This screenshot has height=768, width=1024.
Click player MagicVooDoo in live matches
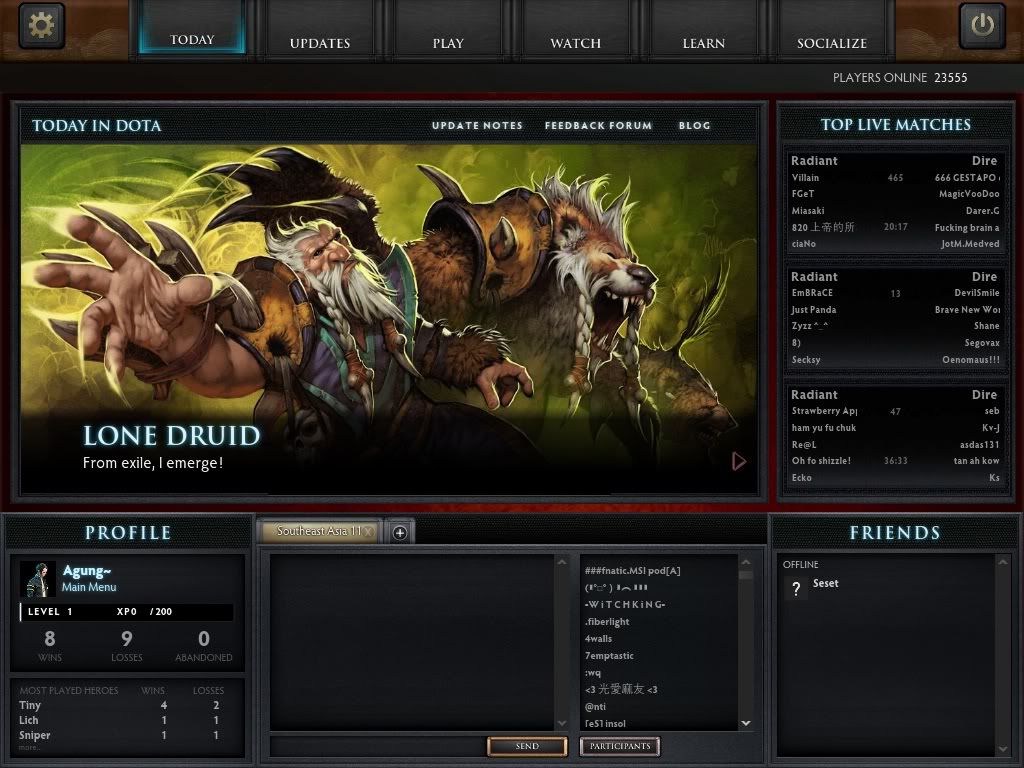point(969,194)
